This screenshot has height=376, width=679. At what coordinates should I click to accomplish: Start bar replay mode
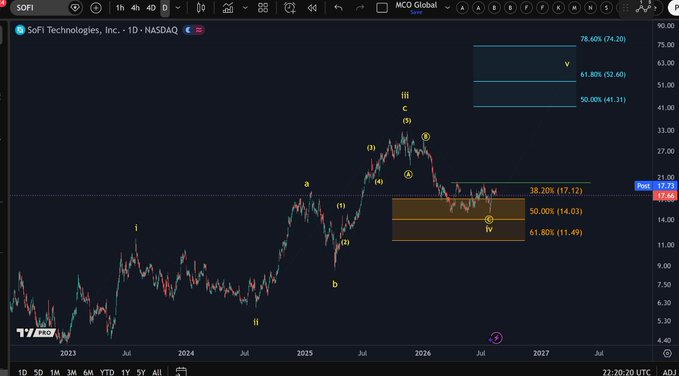pos(312,8)
